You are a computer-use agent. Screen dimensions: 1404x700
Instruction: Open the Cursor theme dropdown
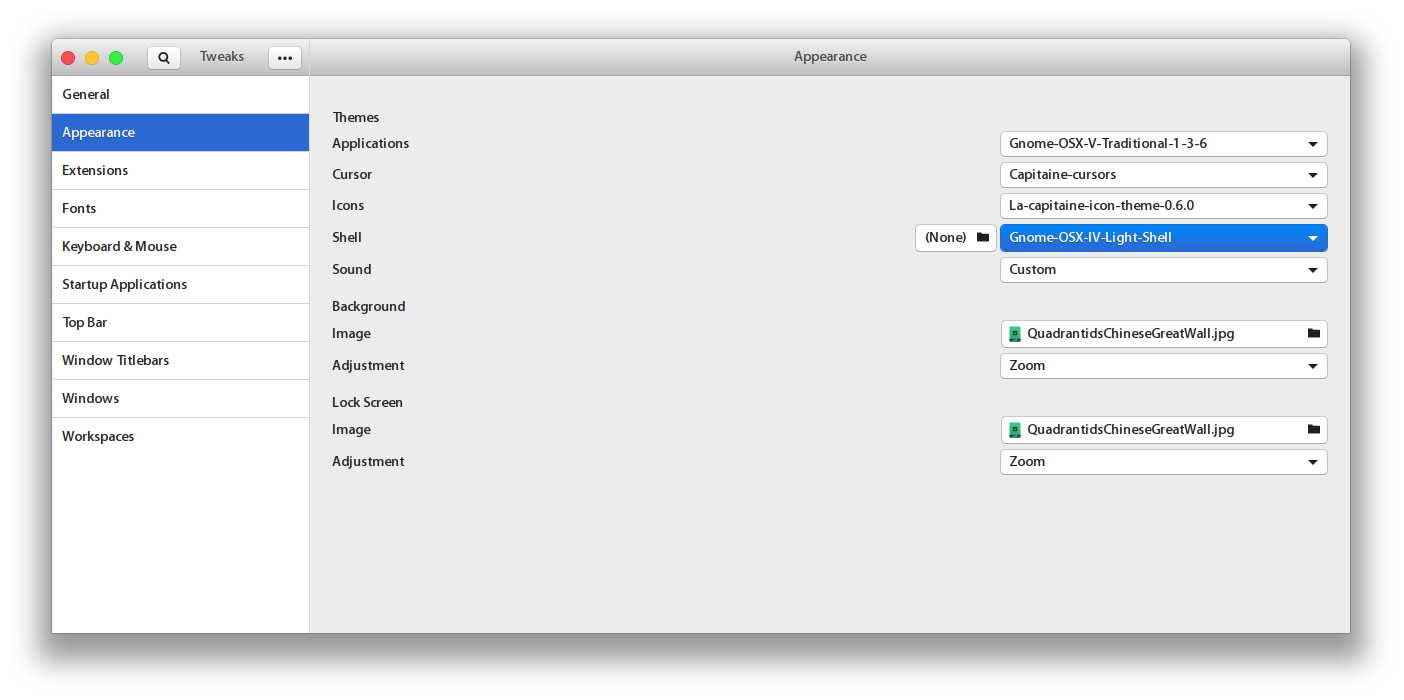click(1163, 175)
